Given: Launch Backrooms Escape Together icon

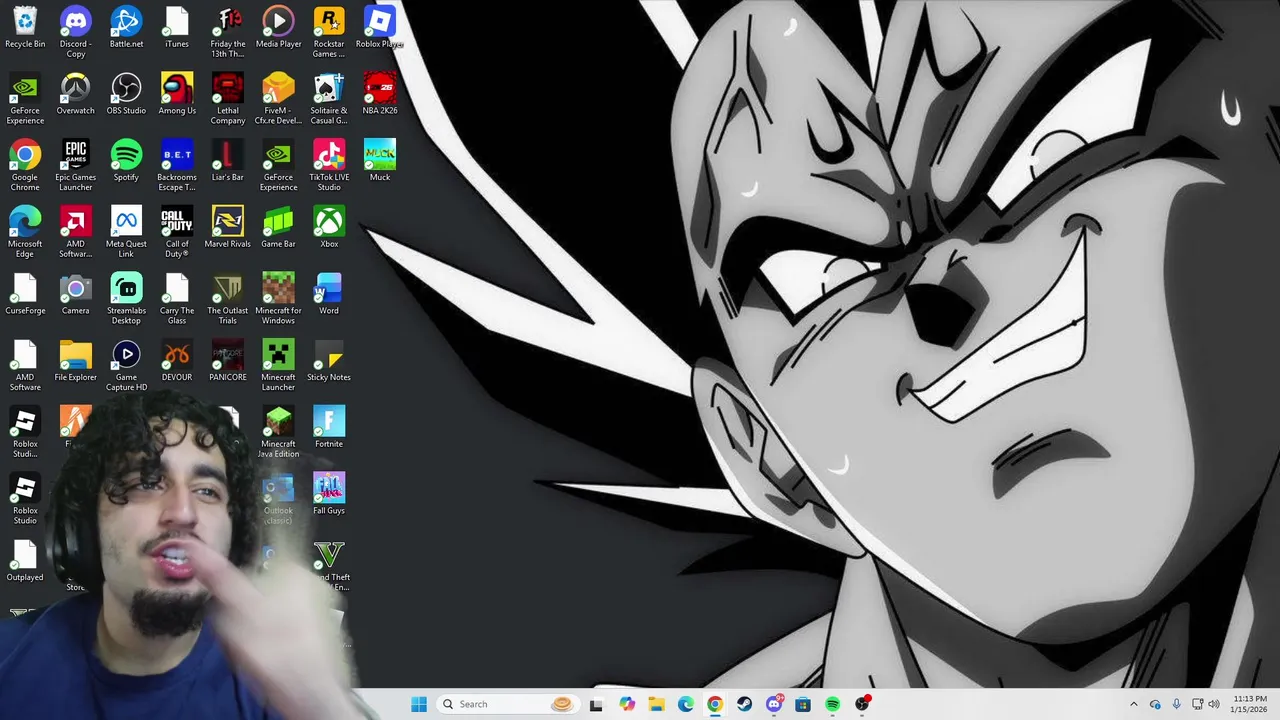Looking at the screenshot, I should pos(177,166).
